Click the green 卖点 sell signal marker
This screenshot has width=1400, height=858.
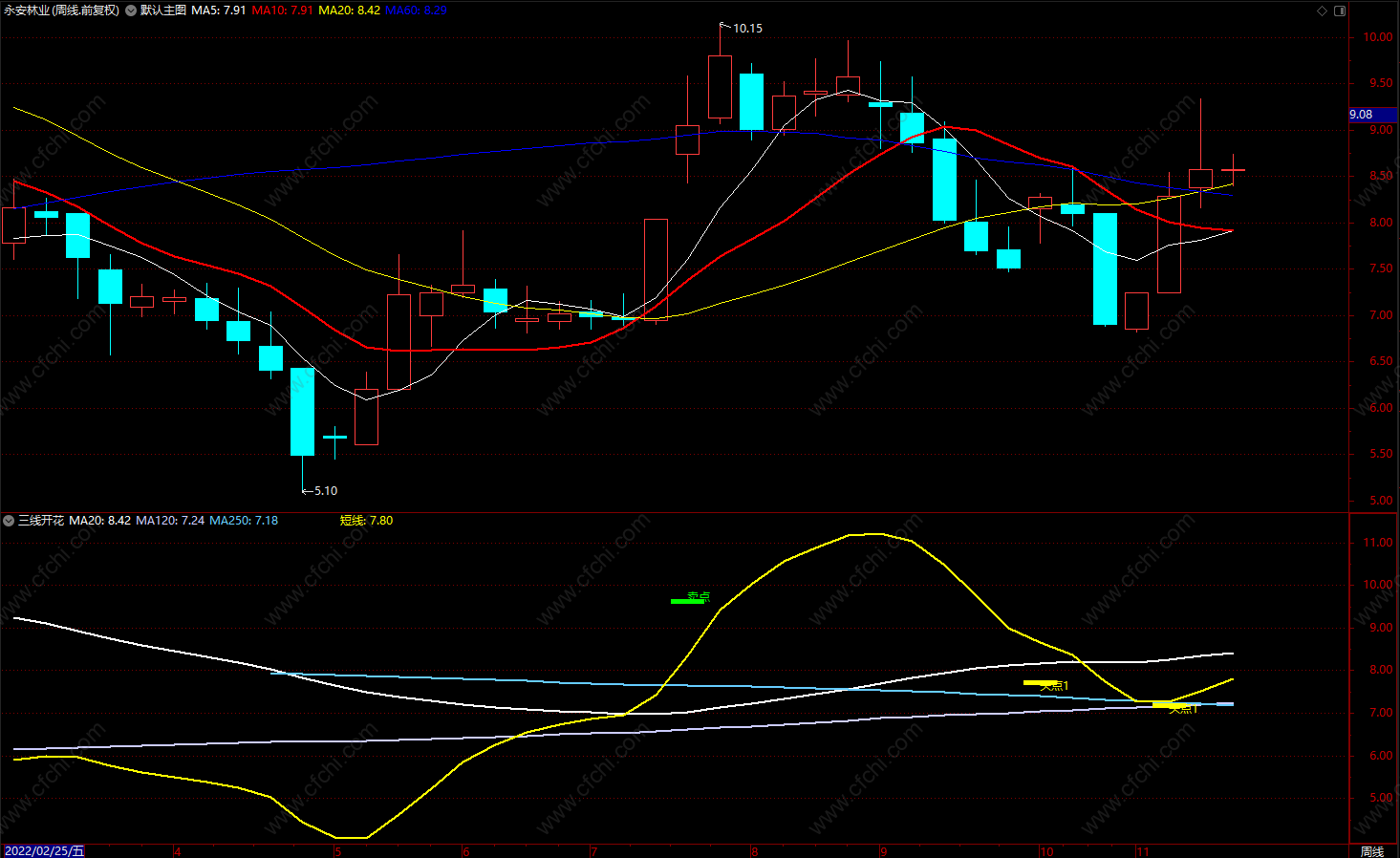(x=690, y=598)
